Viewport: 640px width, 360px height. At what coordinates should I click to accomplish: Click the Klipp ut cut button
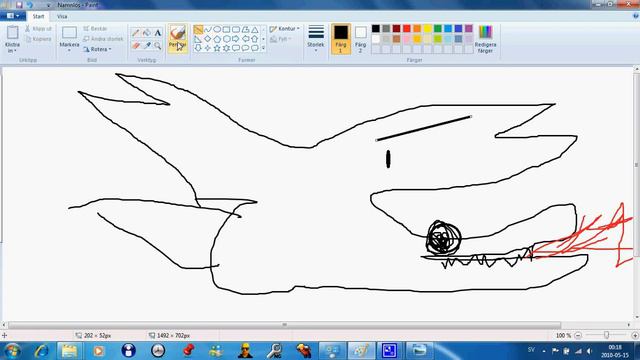(38, 29)
